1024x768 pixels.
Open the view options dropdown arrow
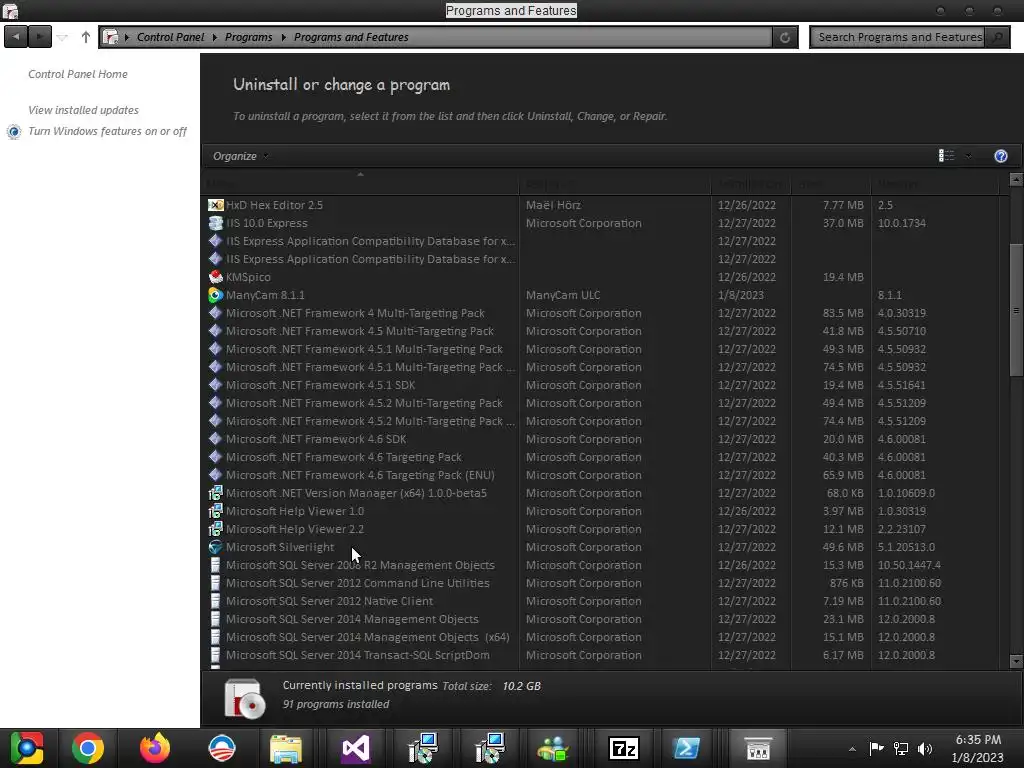(x=968, y=156)
